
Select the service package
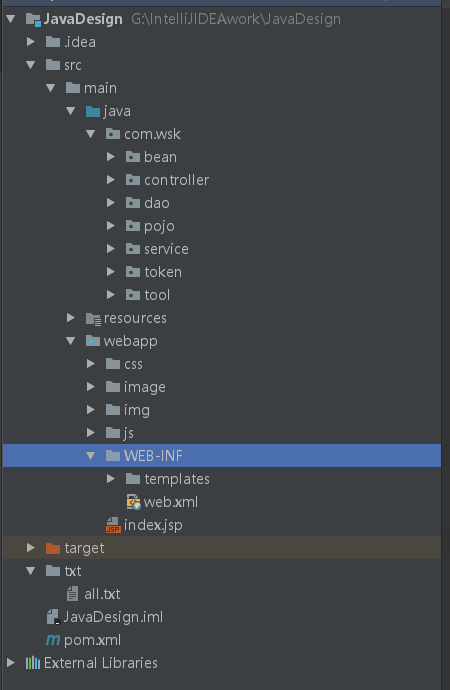pos(166,249)
